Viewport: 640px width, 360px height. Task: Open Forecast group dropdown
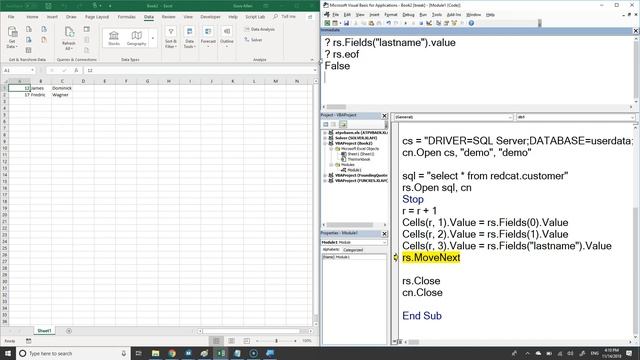(208, 38)
